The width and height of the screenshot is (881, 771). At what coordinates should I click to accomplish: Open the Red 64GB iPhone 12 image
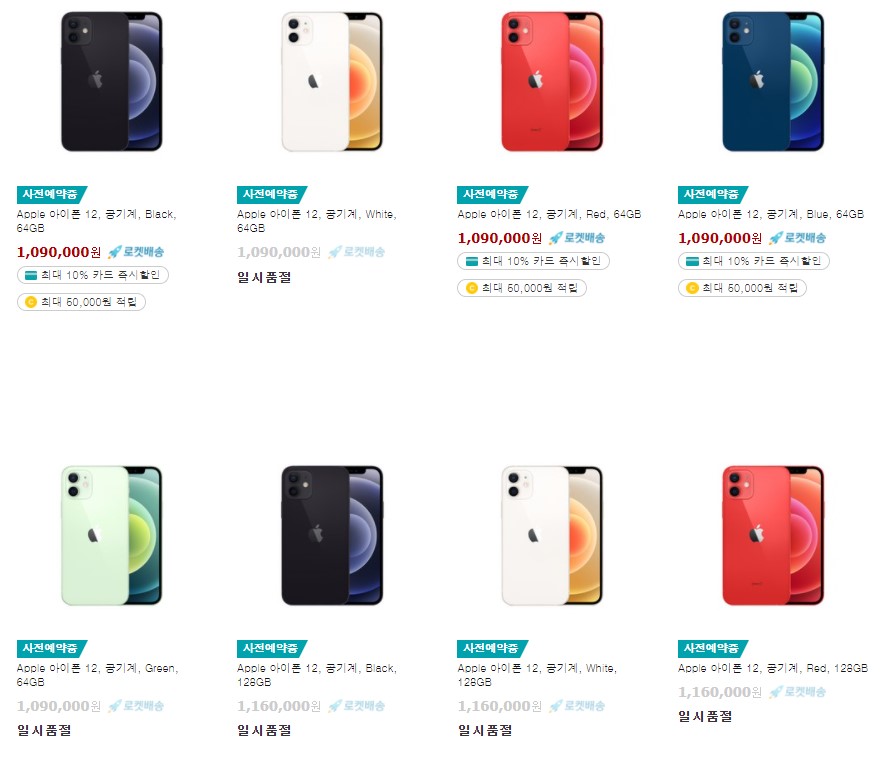(552, 81)
